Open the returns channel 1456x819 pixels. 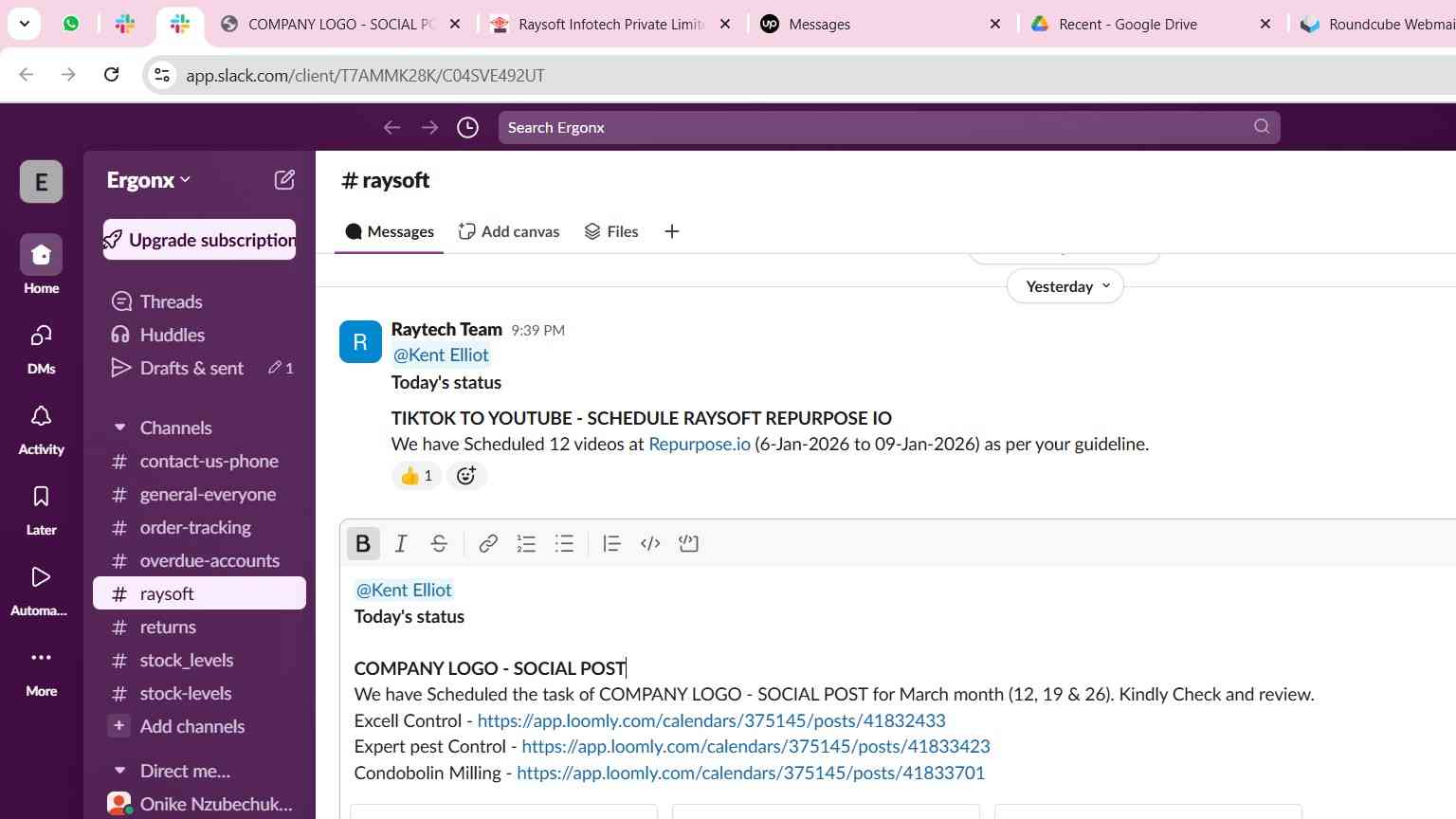pyautogui.click(x=199, y=627)
